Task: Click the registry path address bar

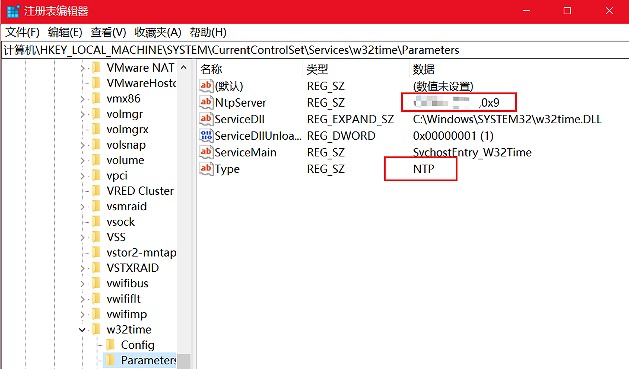Action: click(314, 50)
